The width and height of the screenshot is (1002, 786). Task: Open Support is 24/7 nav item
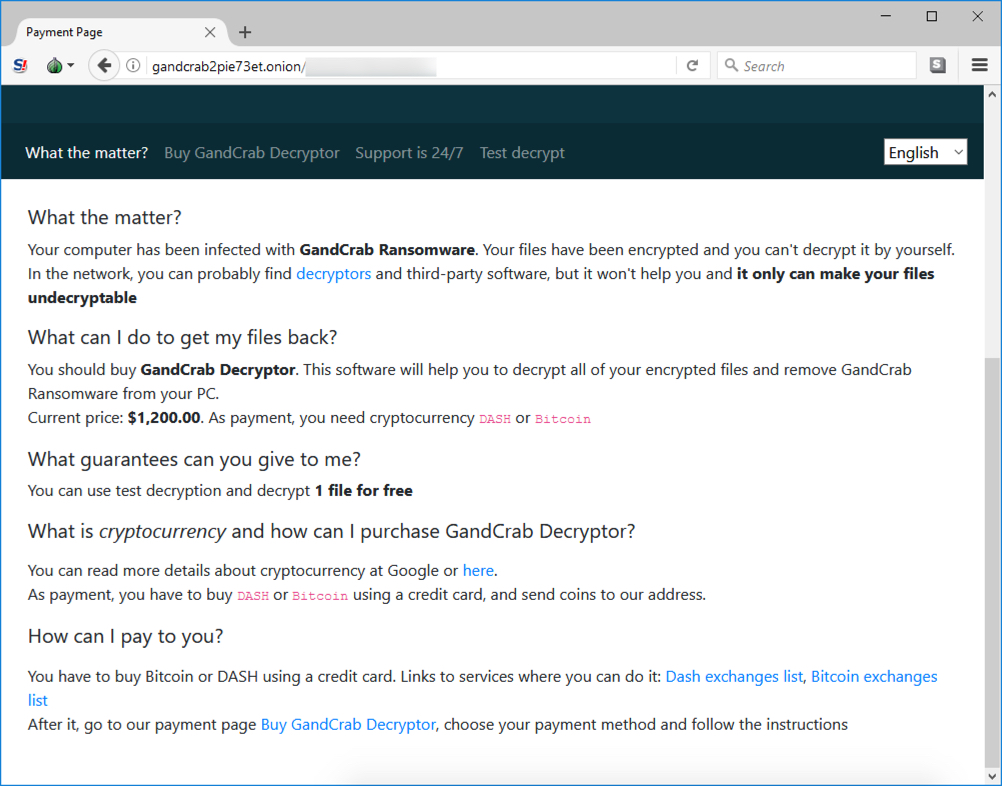[409, 153]
